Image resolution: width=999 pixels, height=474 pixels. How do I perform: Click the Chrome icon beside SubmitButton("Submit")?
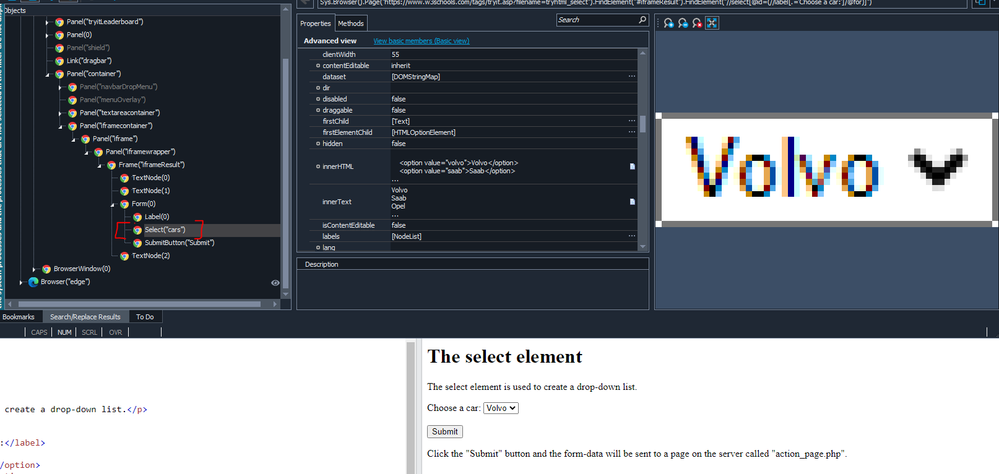pos(138,243)
